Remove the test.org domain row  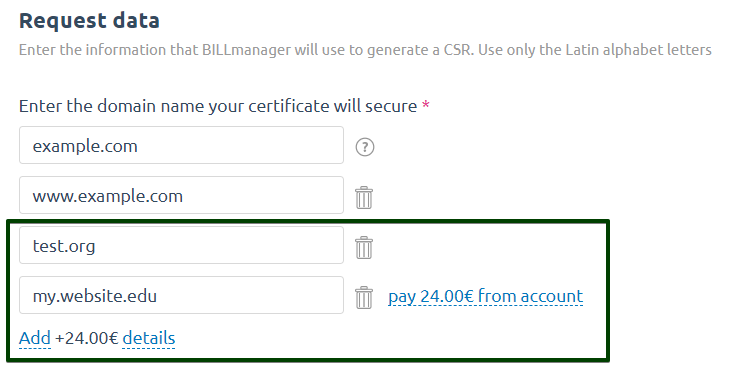[x=364, y=248]
